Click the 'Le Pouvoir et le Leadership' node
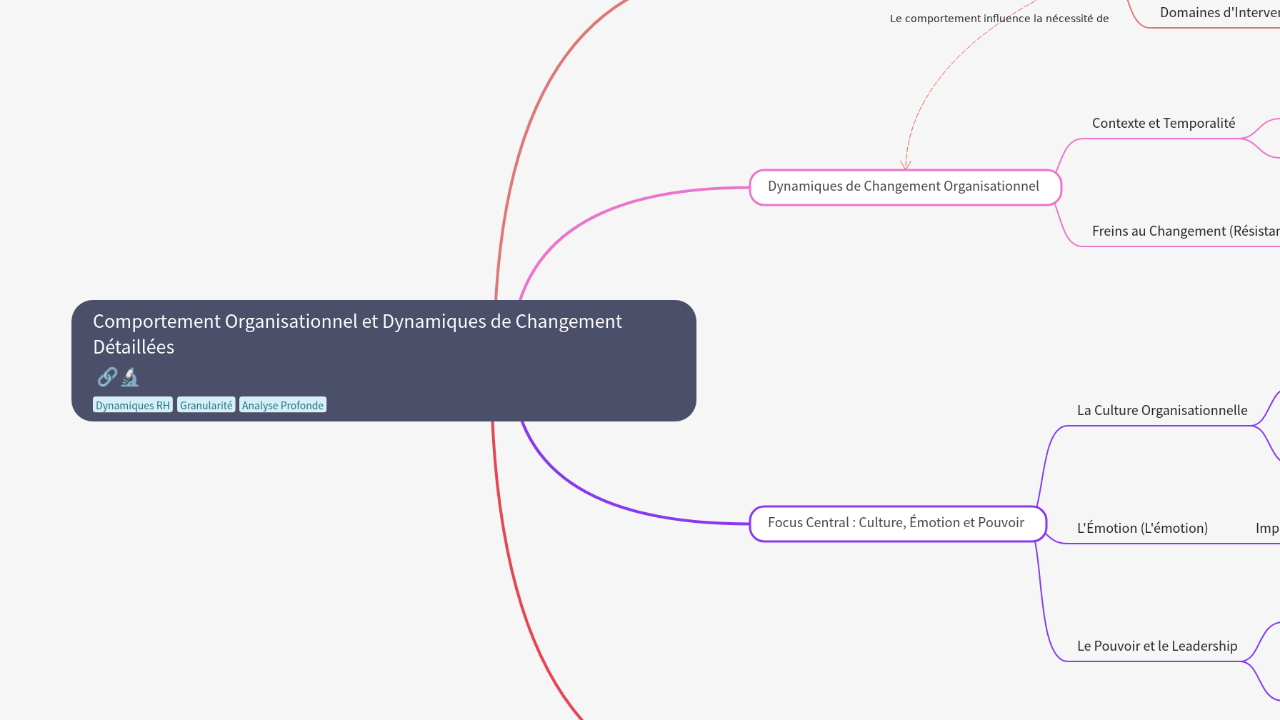Image resolution: width=1280 pixels, height=720 pixels. point(1156,645)
